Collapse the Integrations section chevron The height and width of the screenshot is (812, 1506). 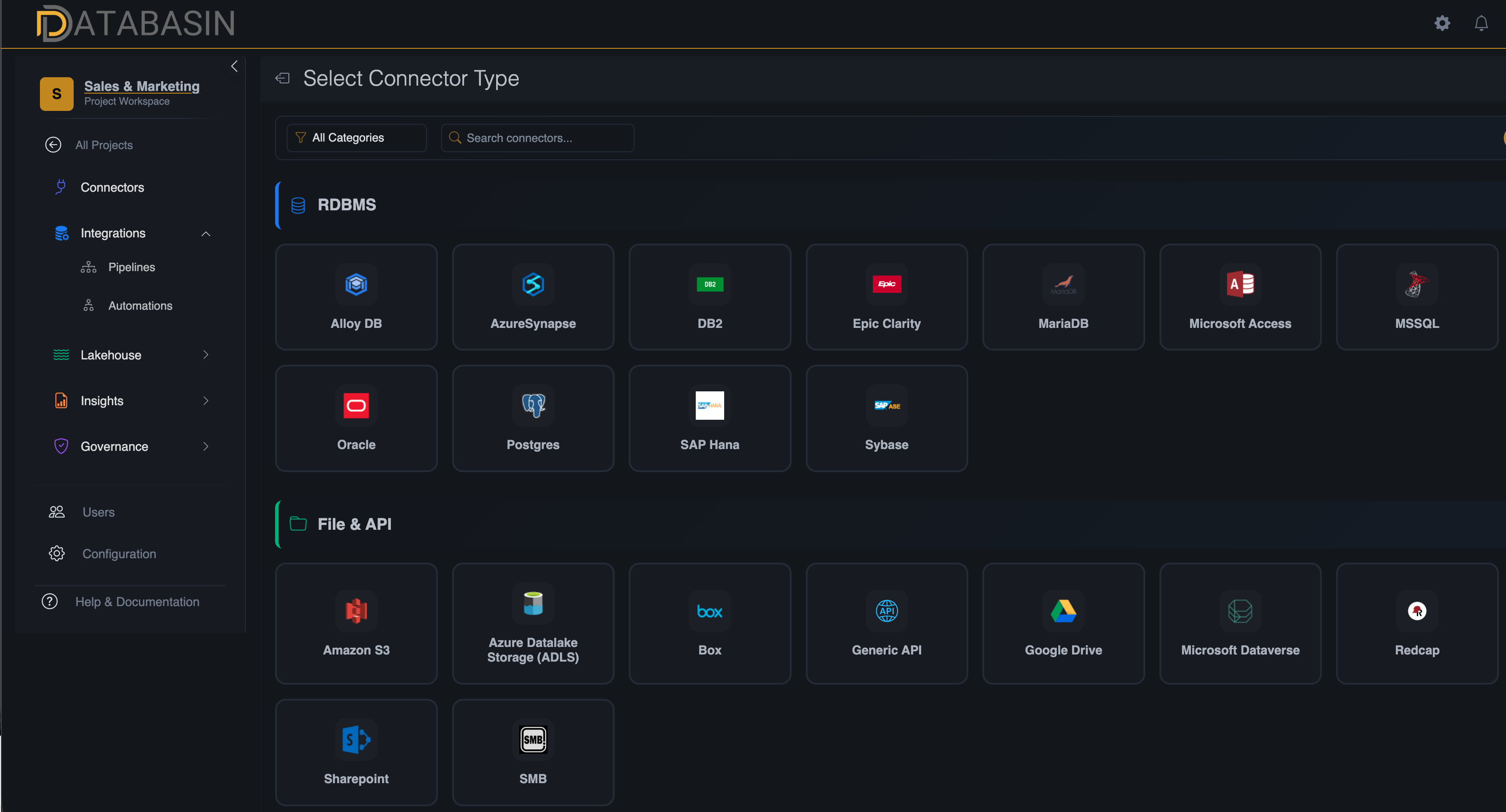pos(206,233)
